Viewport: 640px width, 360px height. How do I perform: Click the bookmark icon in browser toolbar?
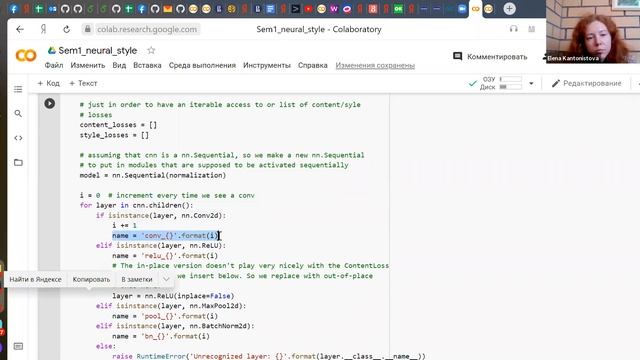(x=531, y=29)
